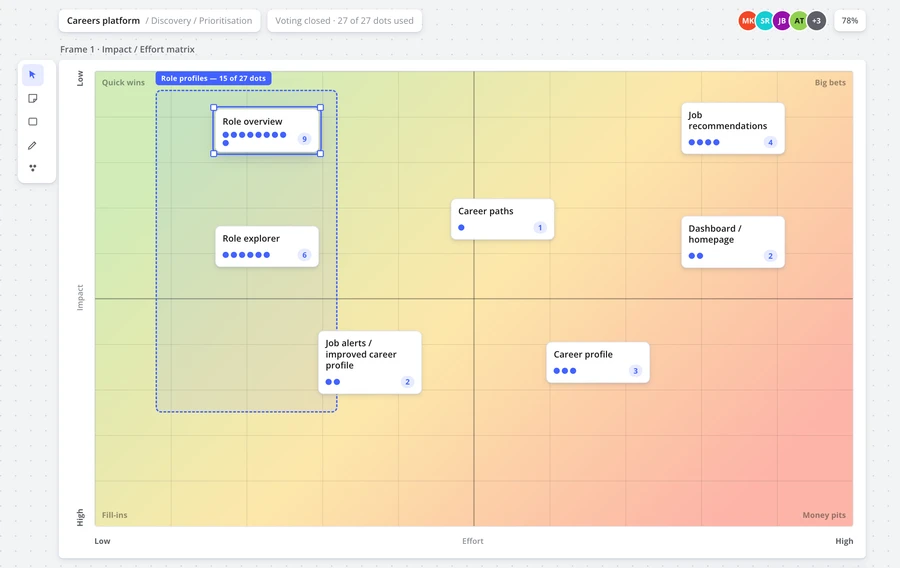Click the Effort axis label

473,541
